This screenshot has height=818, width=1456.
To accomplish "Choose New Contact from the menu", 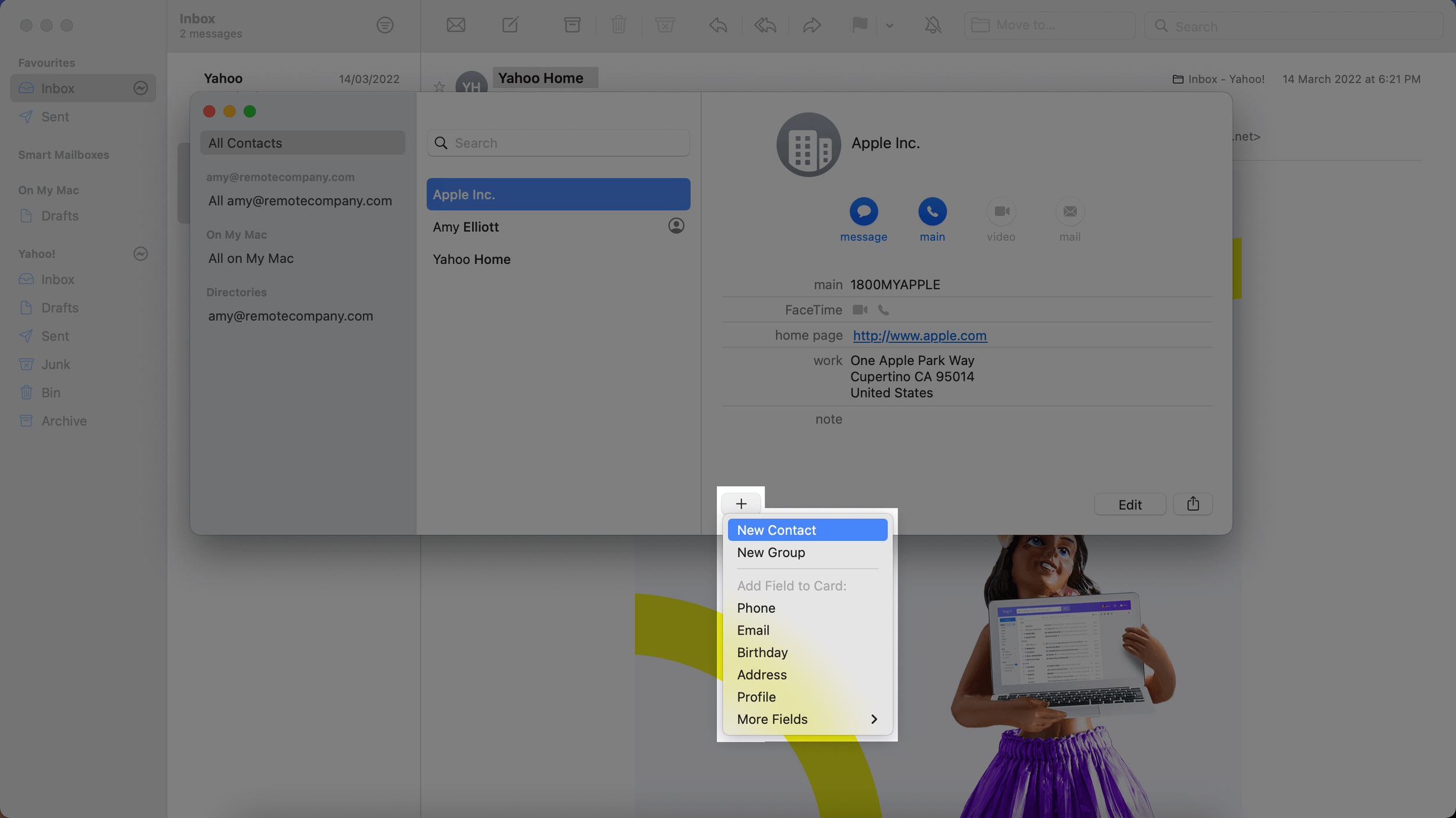I will click(807, 530).
